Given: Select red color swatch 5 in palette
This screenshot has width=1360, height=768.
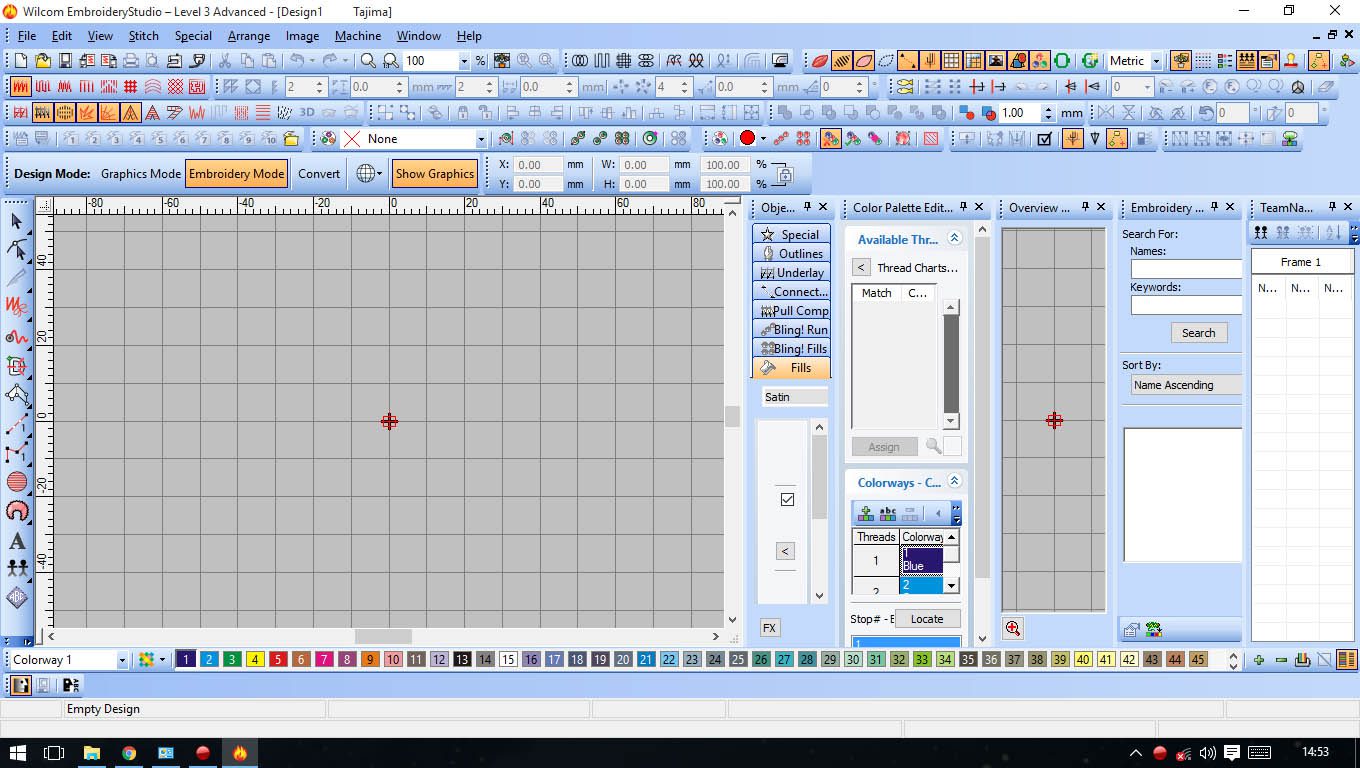Looking at the screenshot, I should tap(278, 660).
